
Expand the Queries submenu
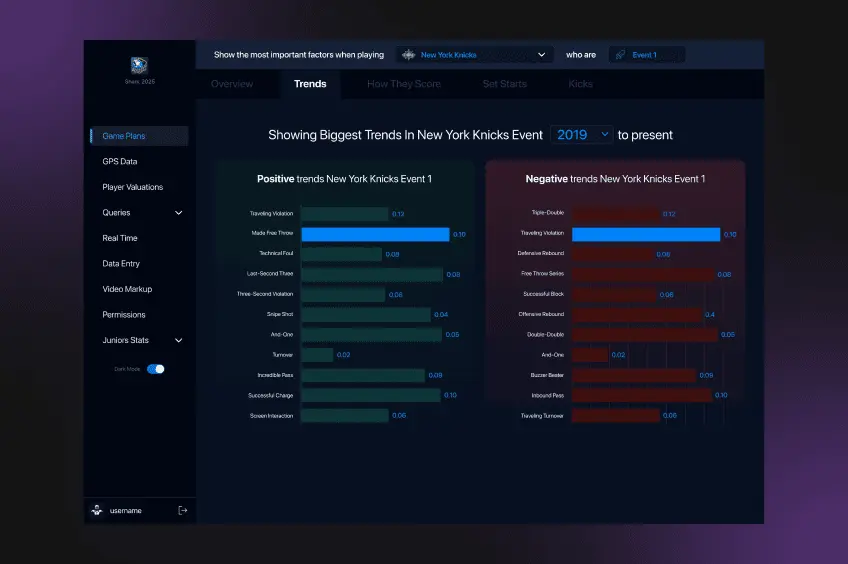[x=179, y=213]
